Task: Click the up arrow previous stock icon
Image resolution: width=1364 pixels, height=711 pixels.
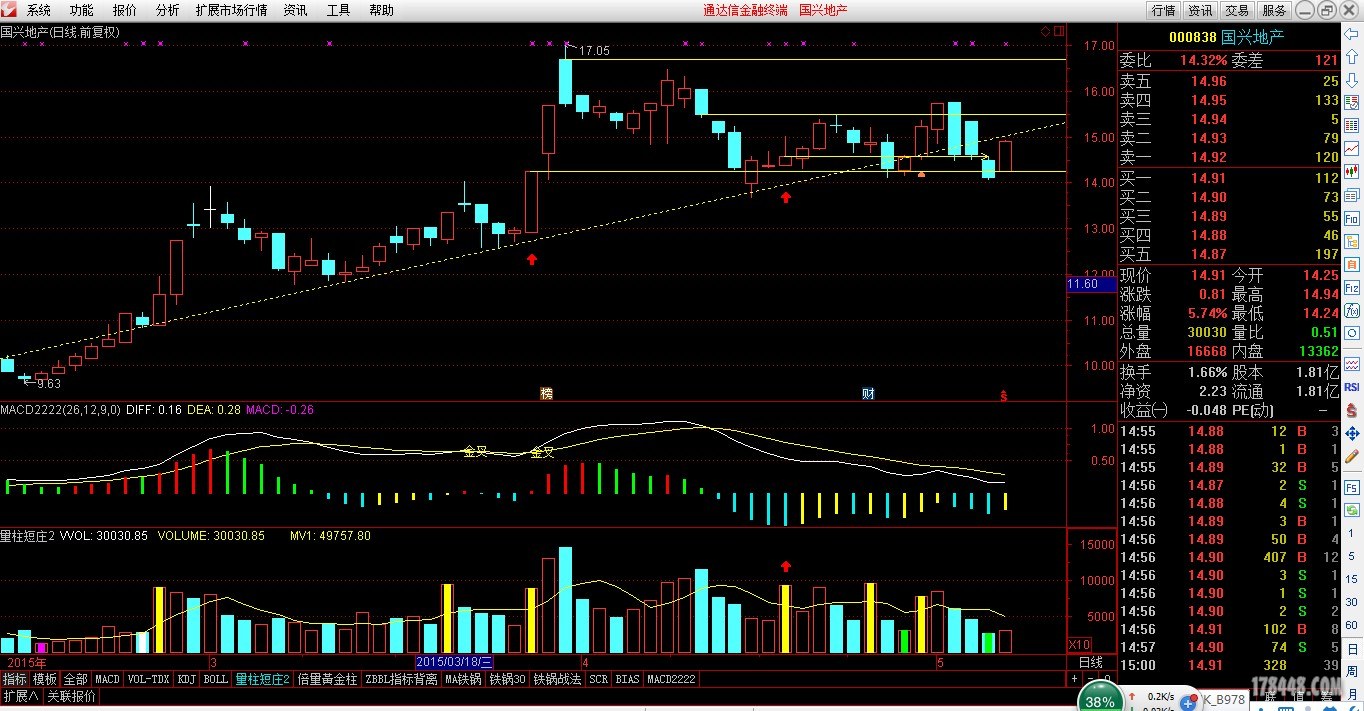Action: point(1351,56)
